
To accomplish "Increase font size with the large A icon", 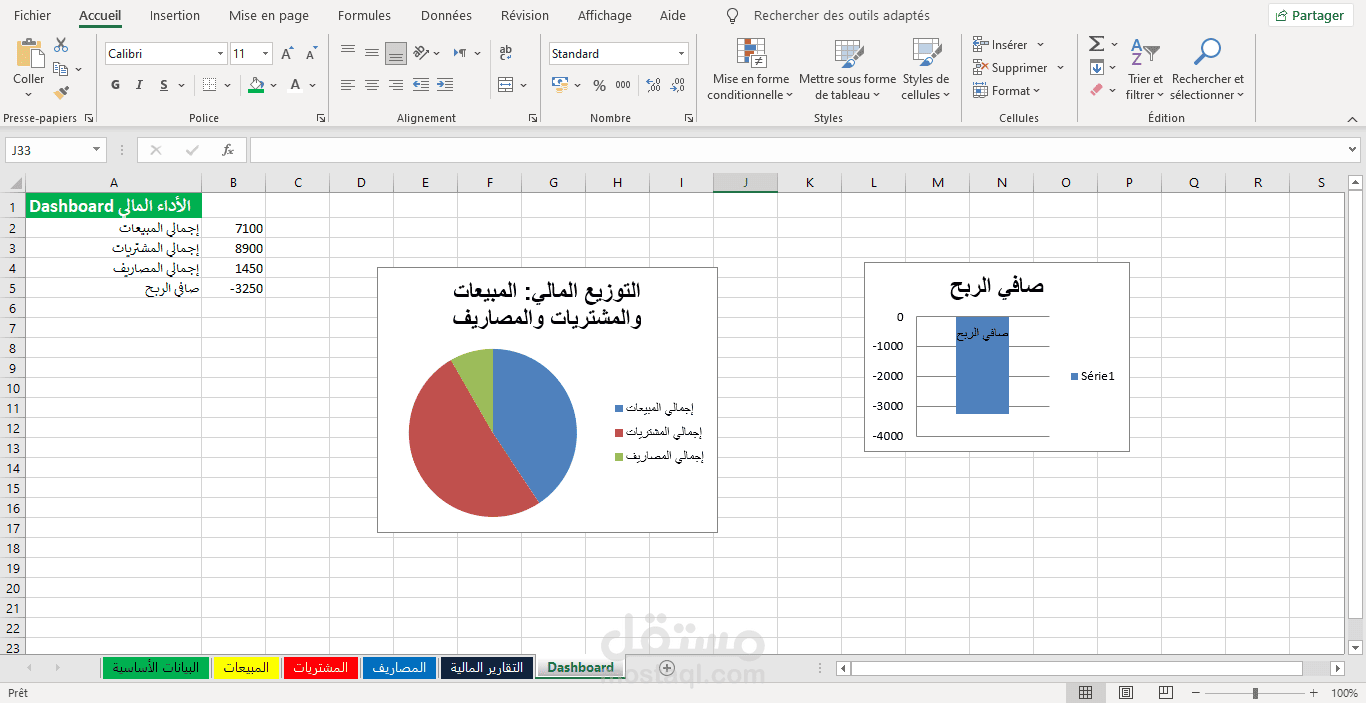I will [x=287, y=54].
